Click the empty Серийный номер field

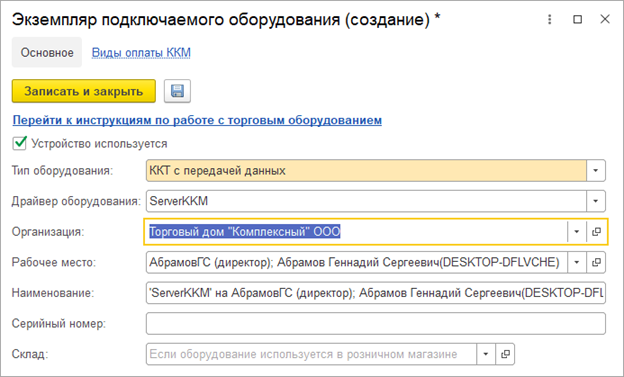(x=376, y=323)
